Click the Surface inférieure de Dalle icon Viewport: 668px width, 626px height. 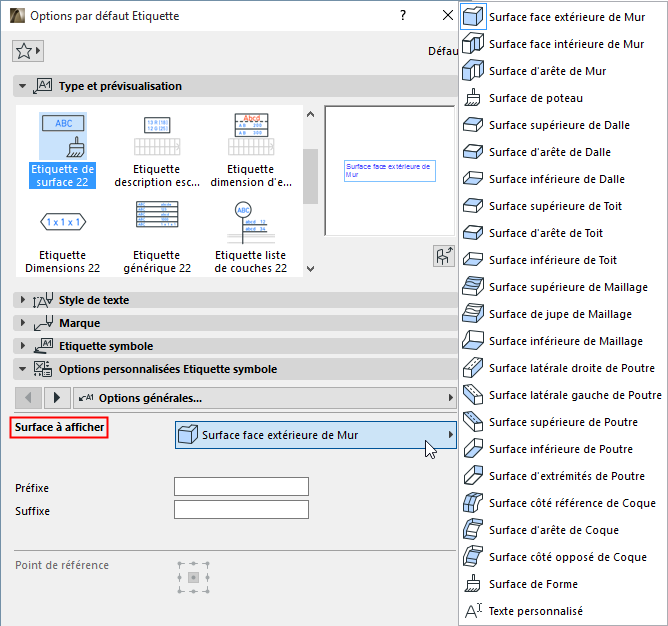(472, 179)
